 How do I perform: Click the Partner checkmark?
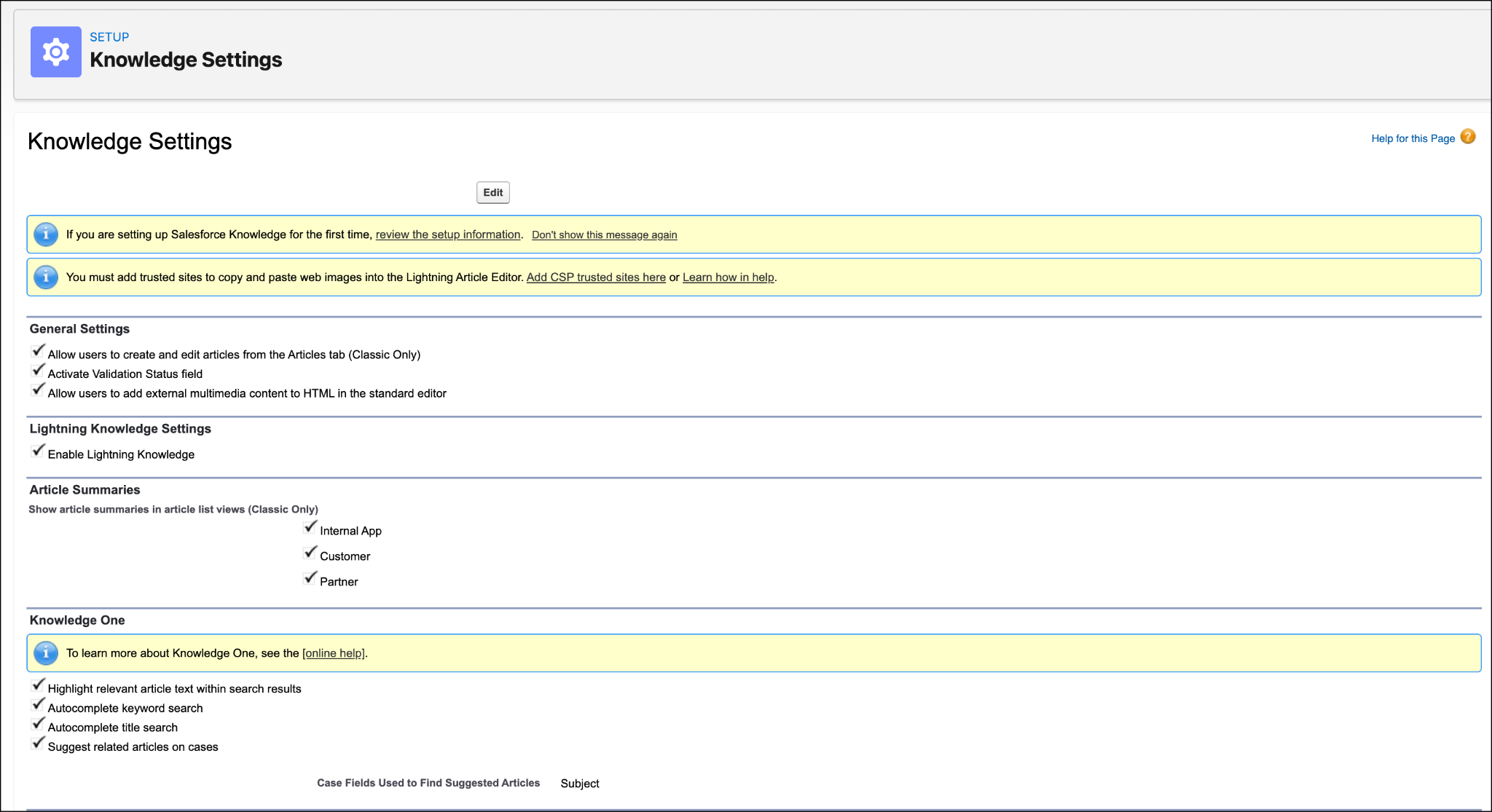tap(311, 578)
